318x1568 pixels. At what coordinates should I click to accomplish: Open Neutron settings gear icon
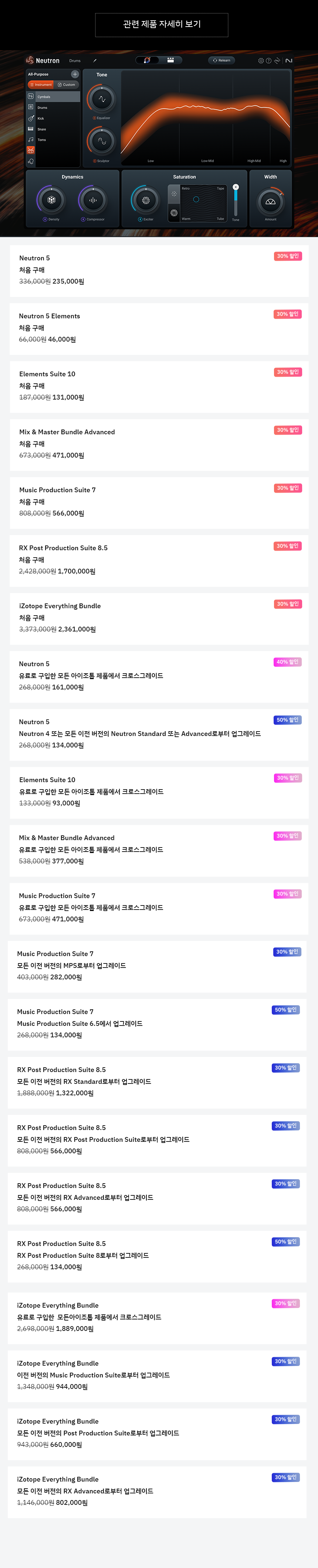click(x=261, y=61)
